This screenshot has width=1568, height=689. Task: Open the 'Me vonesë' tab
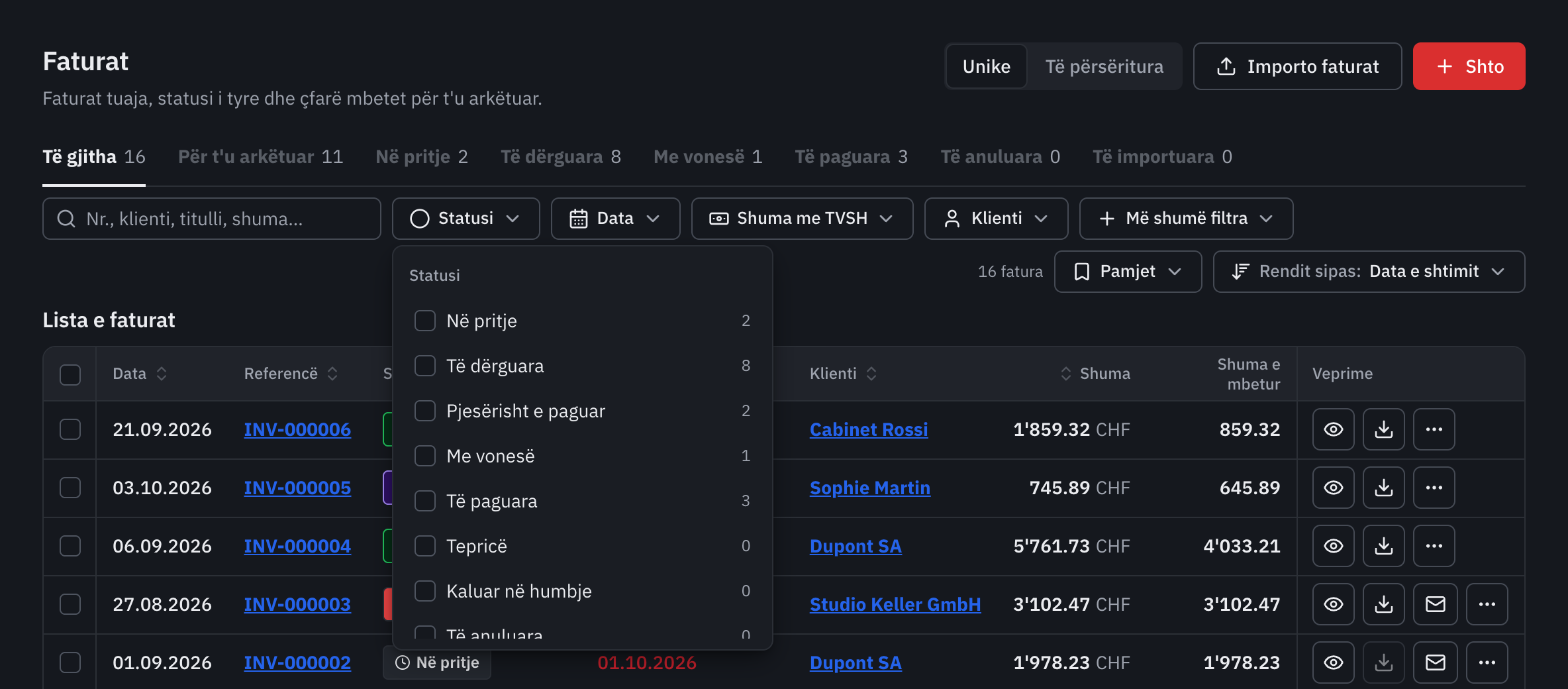708,157
